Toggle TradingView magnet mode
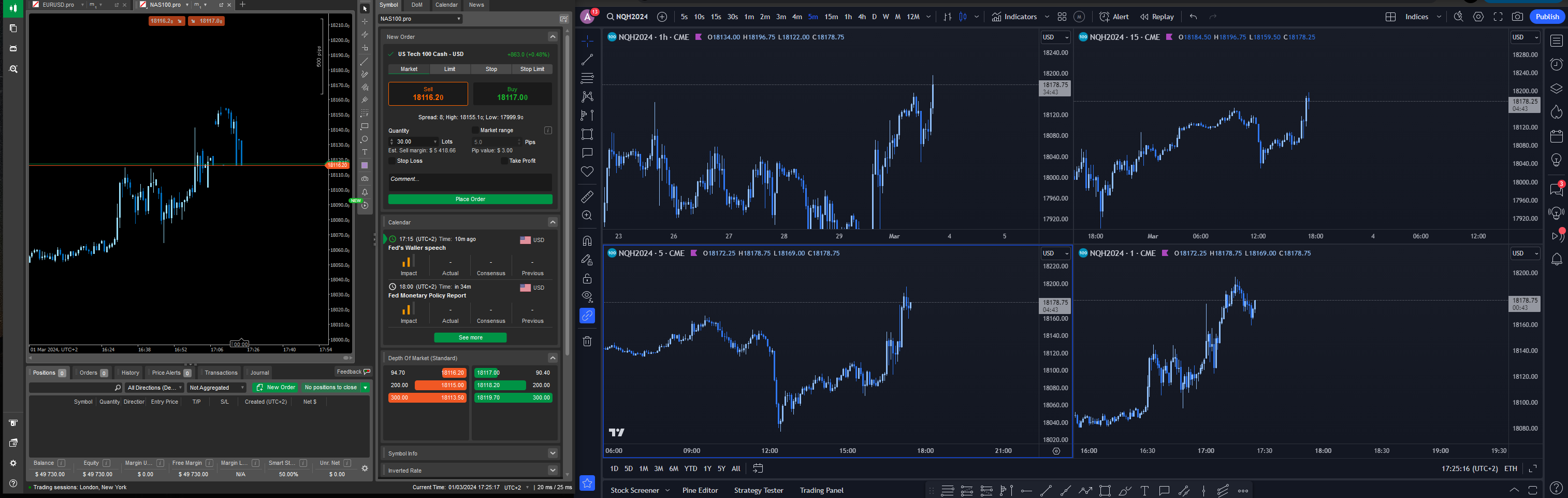The image size is (1568, 498). click(587, 241)
